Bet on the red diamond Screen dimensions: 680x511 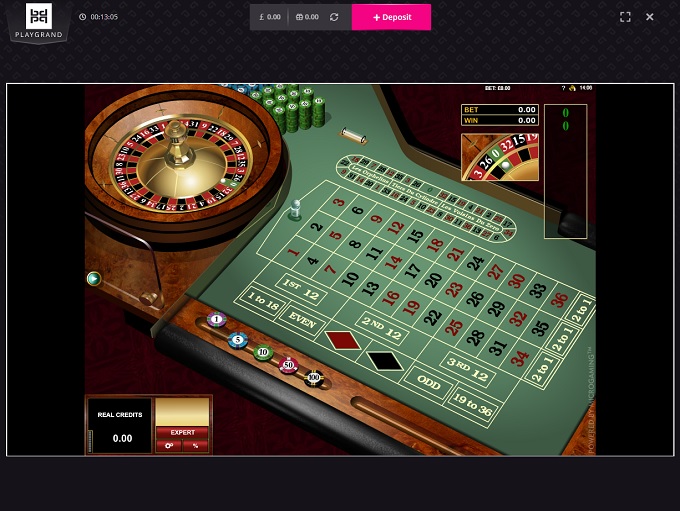343,340
